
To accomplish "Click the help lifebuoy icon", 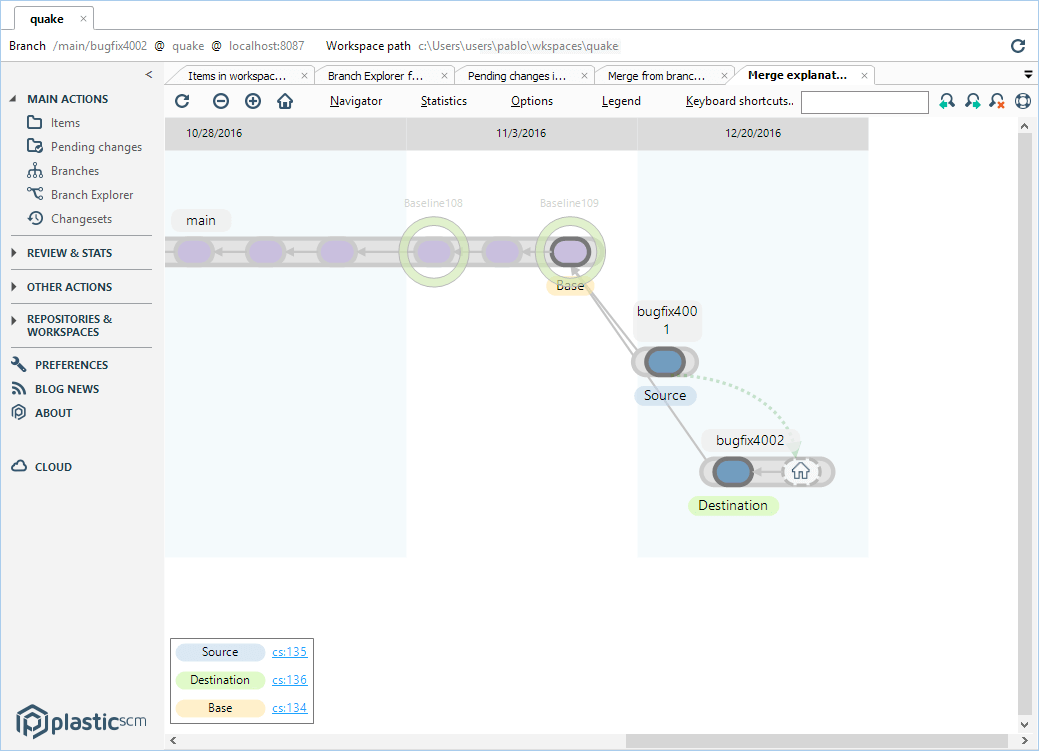I will click(x=1023, y=101).
